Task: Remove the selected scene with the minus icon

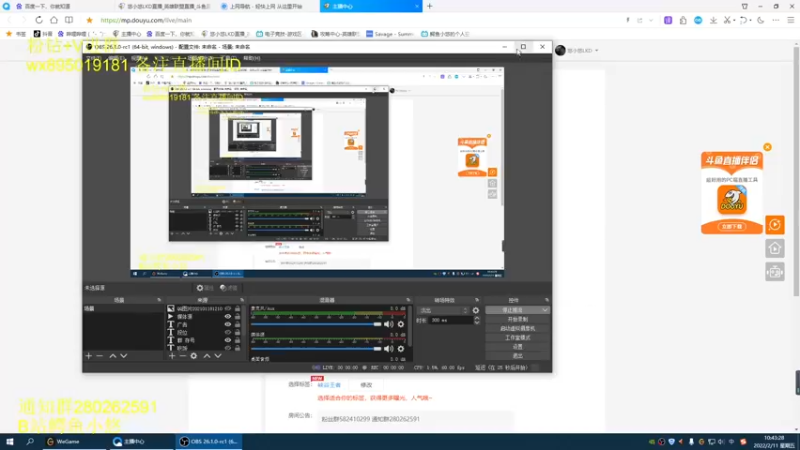Action: click(99, 356)
